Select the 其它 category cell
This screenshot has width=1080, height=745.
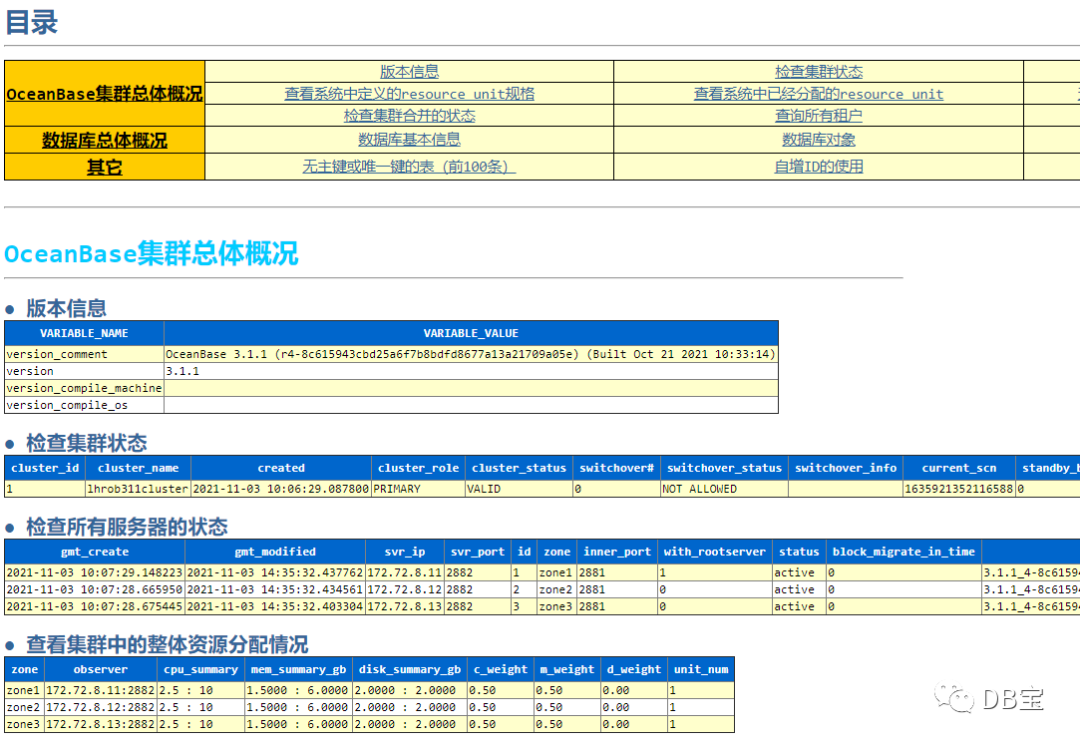pyautogui.click(x=105, y=167)
